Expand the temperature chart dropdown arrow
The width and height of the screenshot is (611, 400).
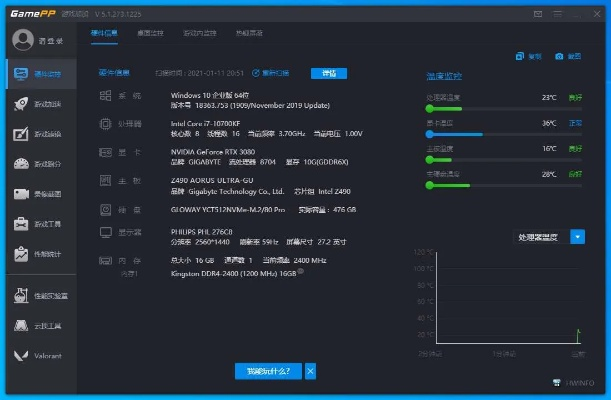point(577,237)
